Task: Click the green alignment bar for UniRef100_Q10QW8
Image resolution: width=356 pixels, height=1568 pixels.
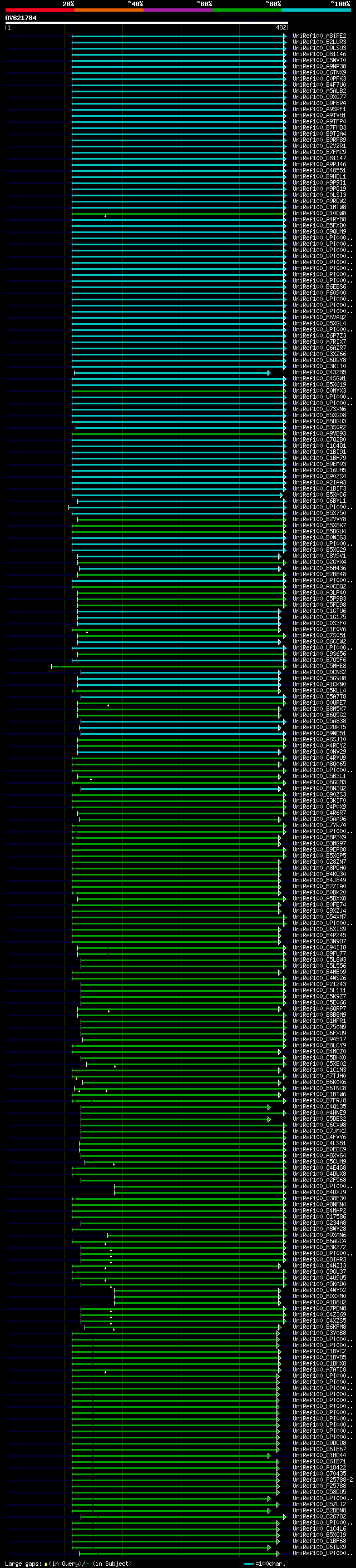Action: click(179, 213)
